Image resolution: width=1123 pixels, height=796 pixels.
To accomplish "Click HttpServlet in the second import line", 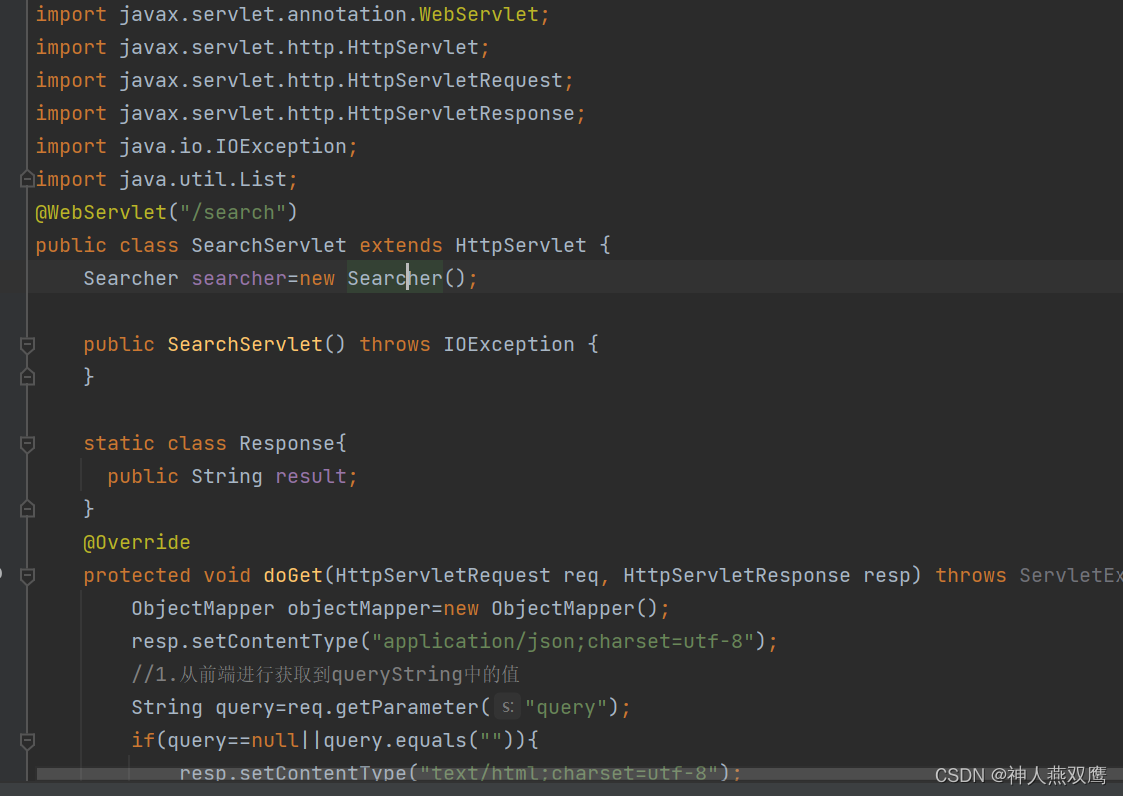I will [413, 47].
